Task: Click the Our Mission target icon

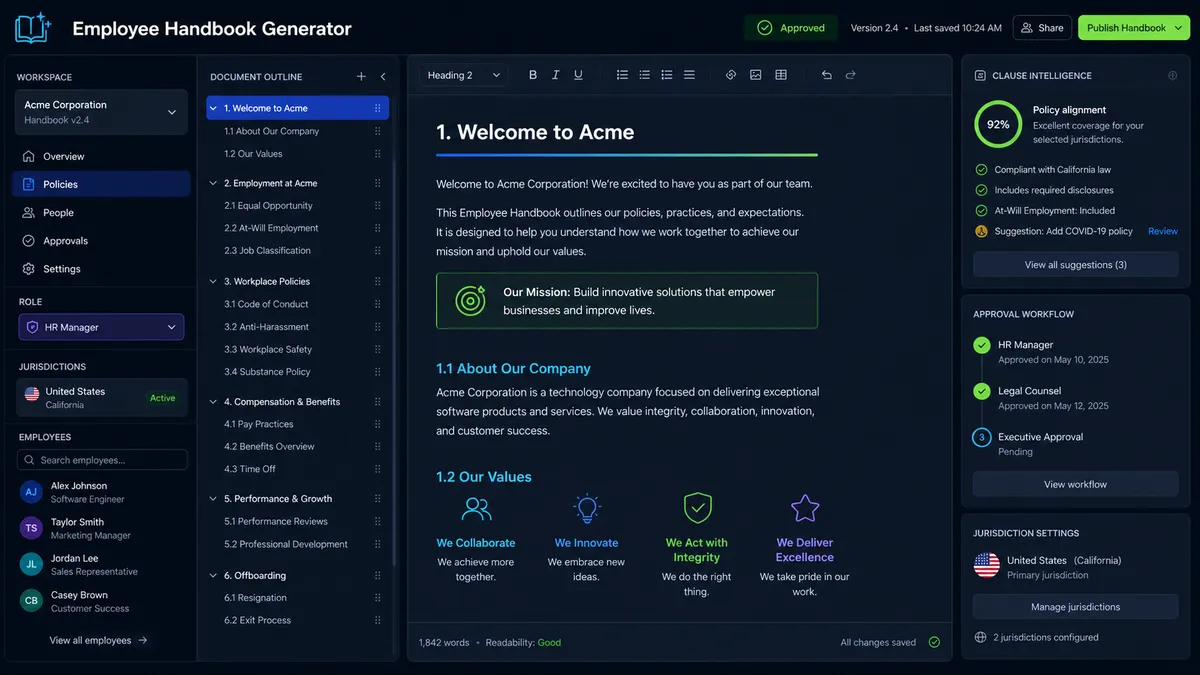Action: pyautogui.click(x=470, y=300)
